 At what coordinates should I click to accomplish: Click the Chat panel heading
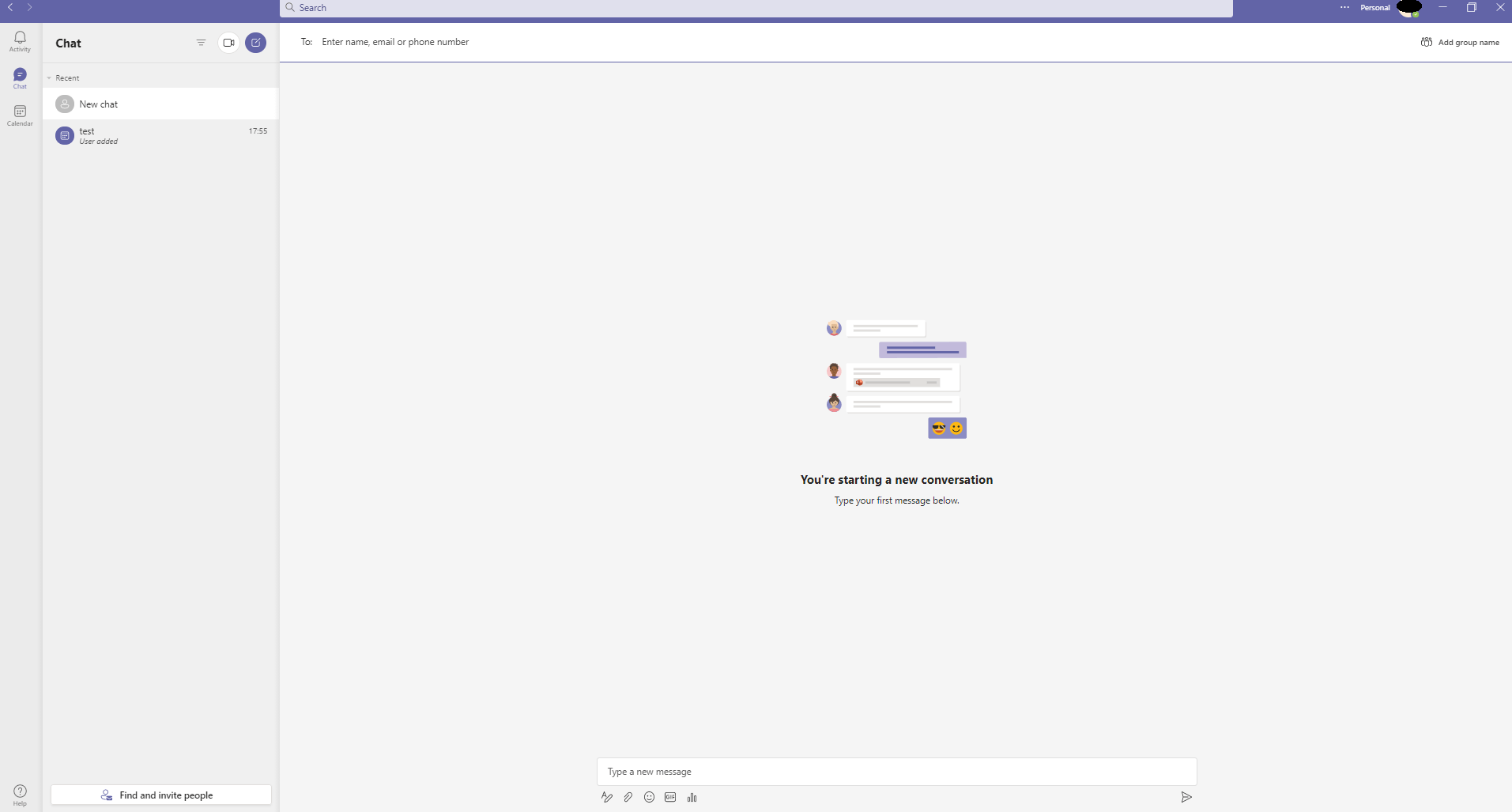[x=68, y=43]
